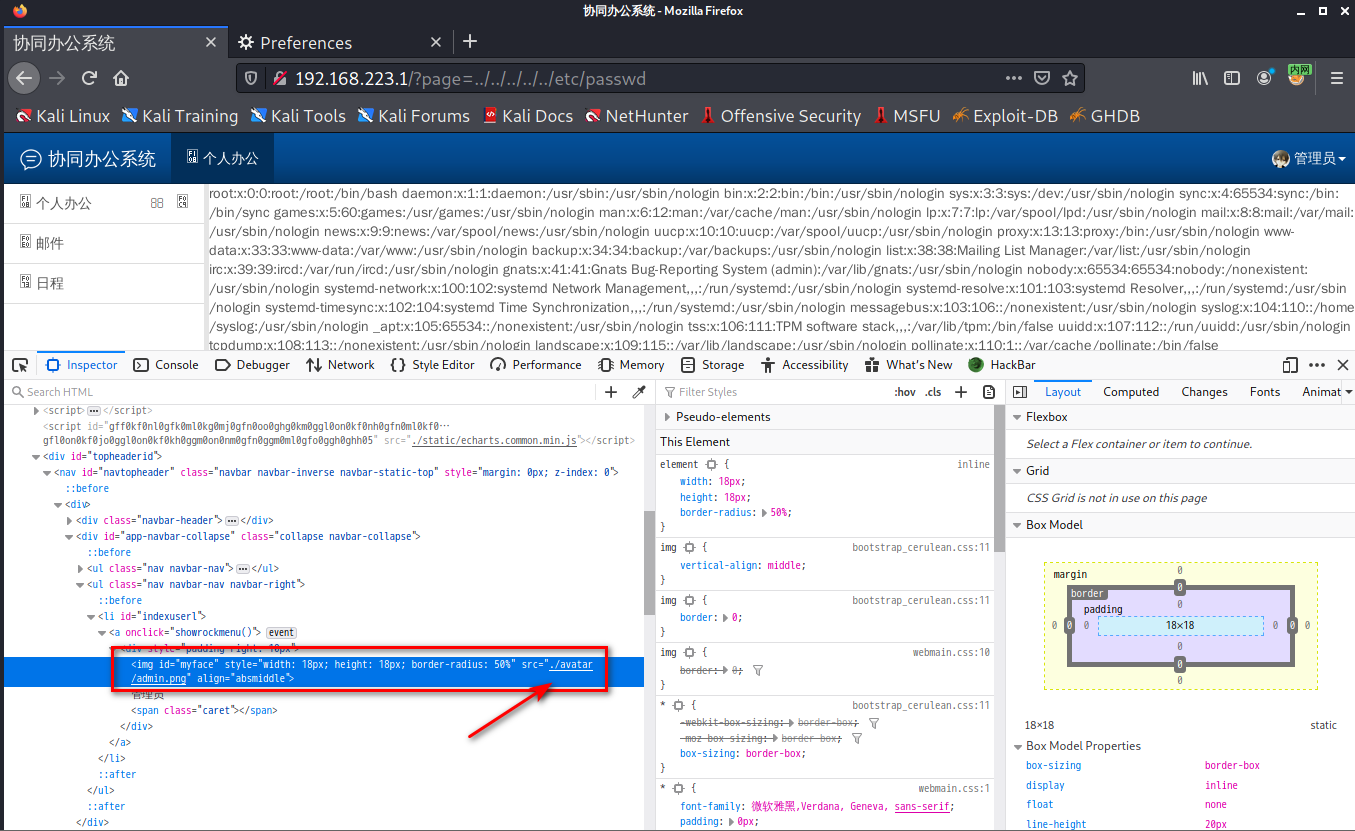The width and height of the screenshot is (1355, 831).
Task: Open the Exploit-DB bookmark
Action: (1004, 116)
